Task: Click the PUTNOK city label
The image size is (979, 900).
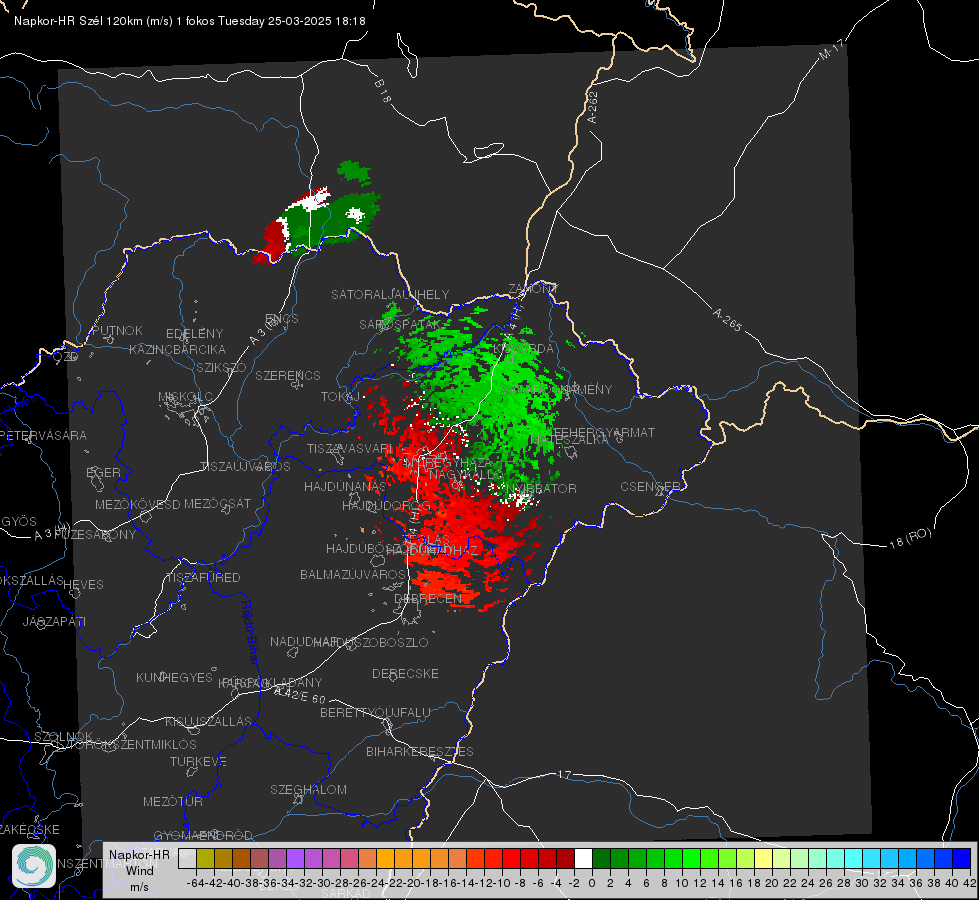Action: coord(117,330)
